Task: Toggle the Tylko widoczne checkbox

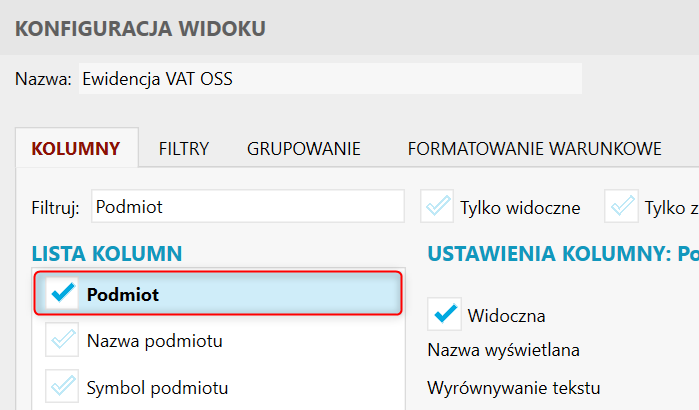Action: (438, 207)
